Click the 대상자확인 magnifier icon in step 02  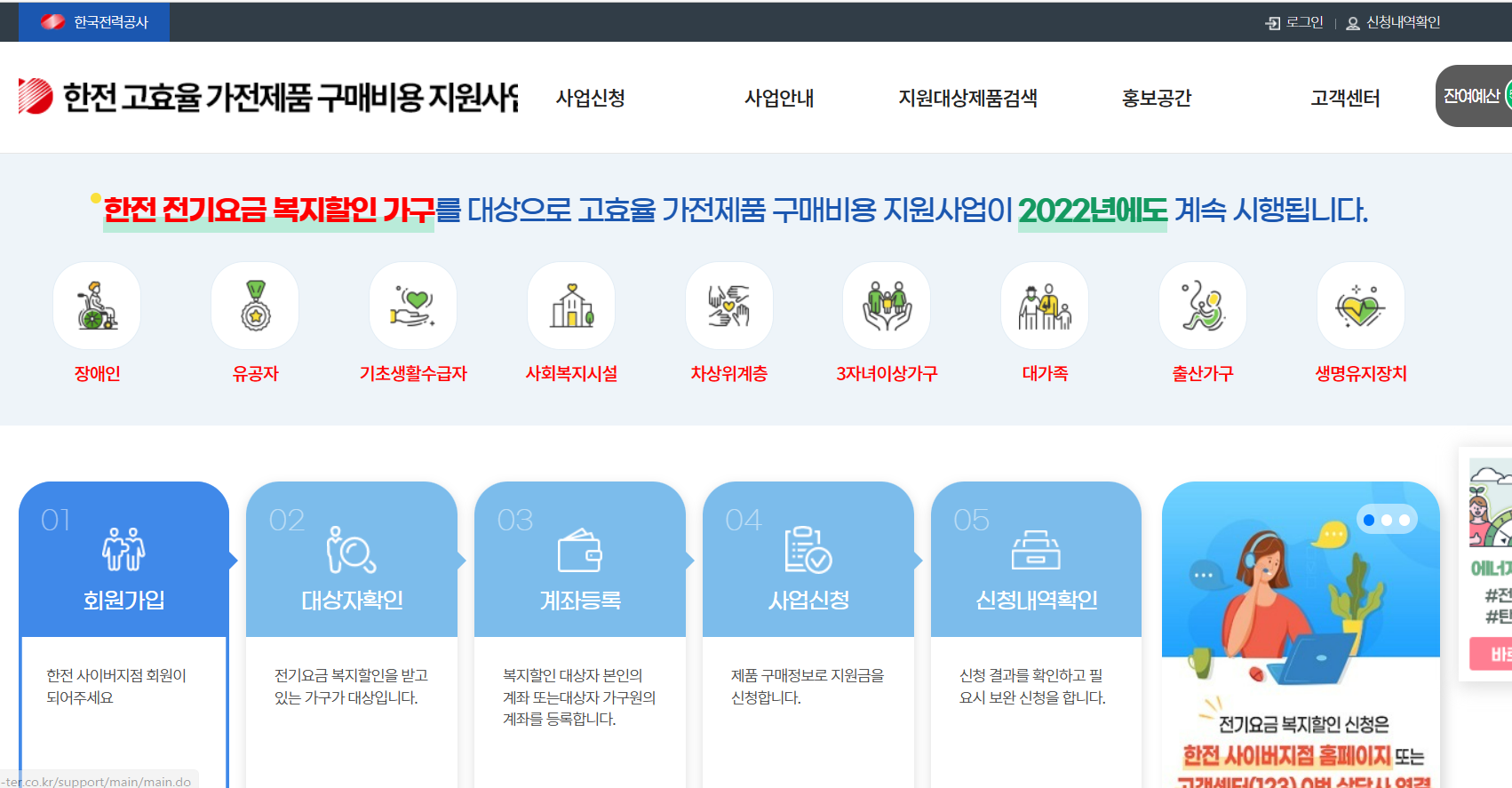tap(352, 549)
